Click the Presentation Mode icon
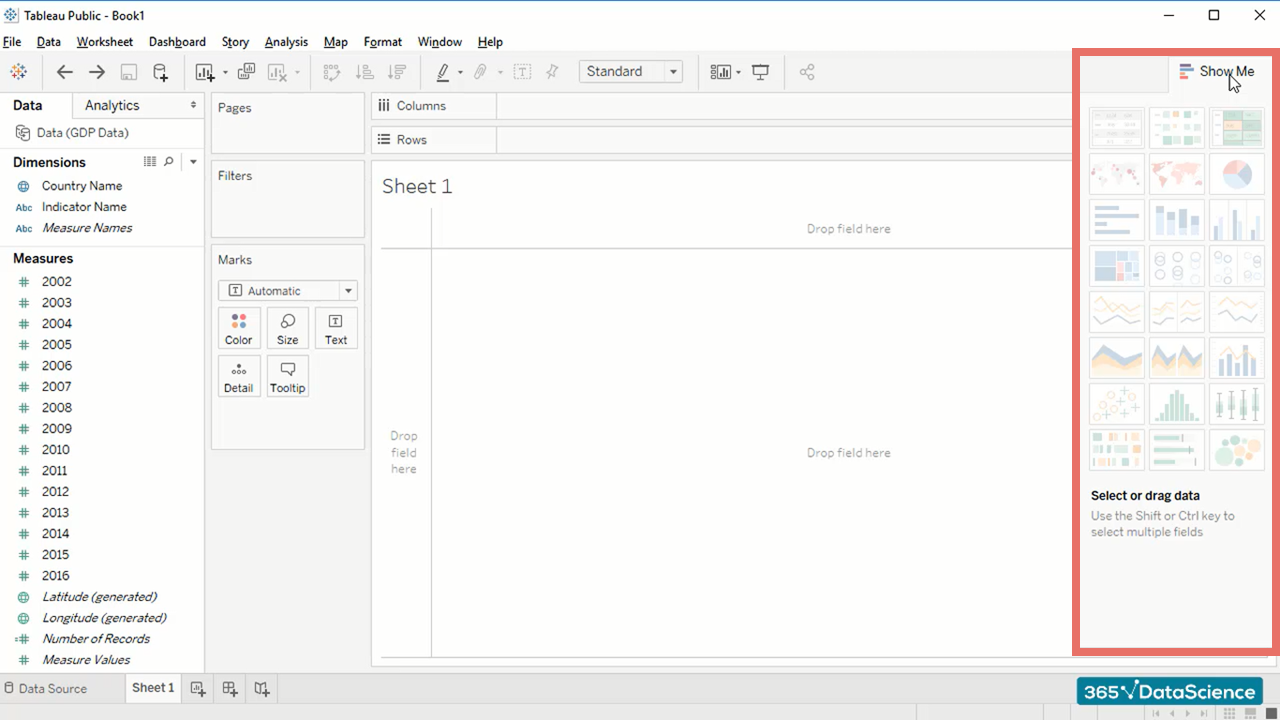Viewport: 1280px width, 720px height. 761,72
